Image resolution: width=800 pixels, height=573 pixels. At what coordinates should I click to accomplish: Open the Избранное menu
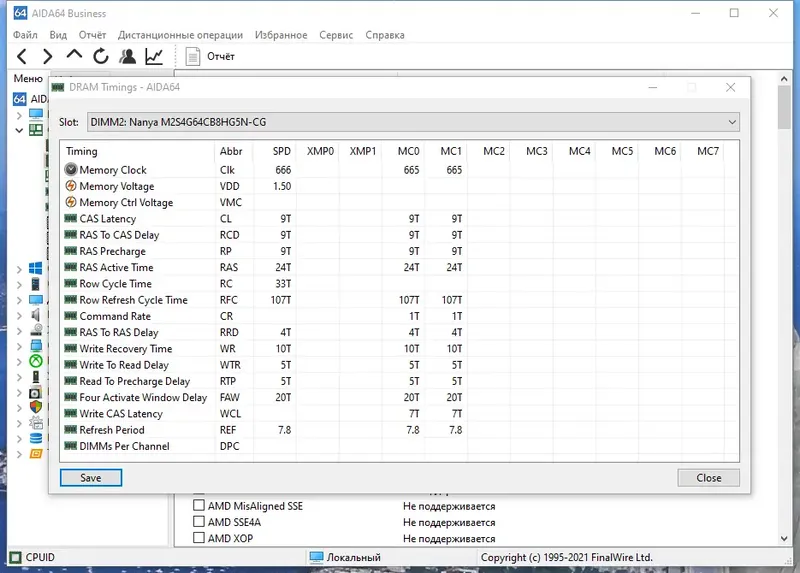click(x=281, y=35)
